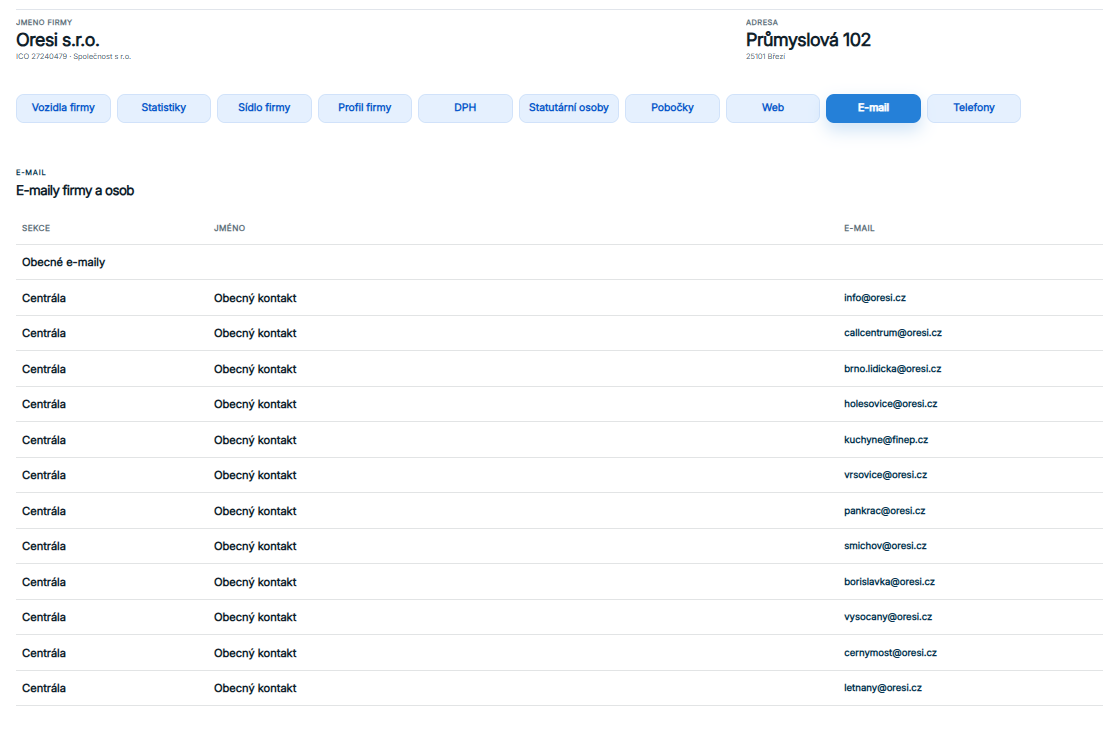Click Centrála in the info@oresi.cz row
The image size is (1103, 736).
pos(44,298)
